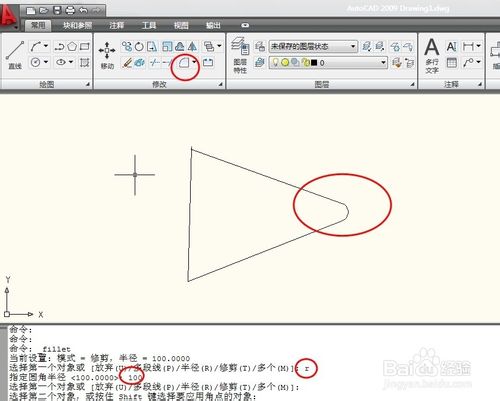Click the ribbon minimize toggle after Output tab
This screenshot has width=500, height=401.
245,25
